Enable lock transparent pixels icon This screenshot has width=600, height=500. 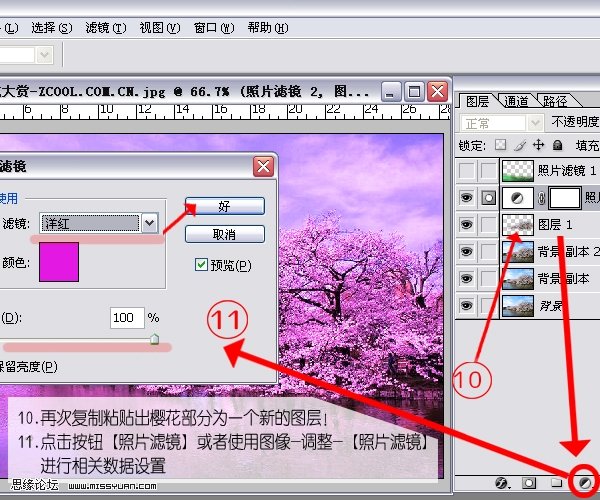coord(500,145)
